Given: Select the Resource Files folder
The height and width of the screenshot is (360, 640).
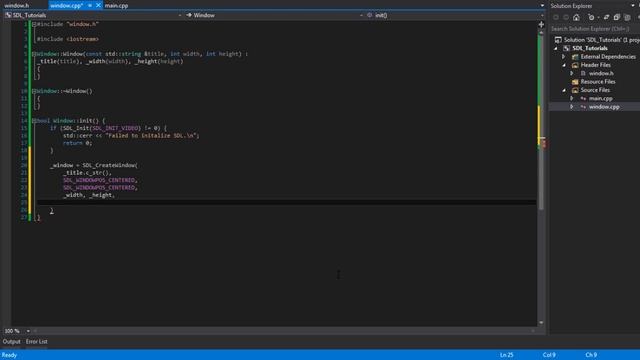Looking at the screenshot, I should (598, 82).
